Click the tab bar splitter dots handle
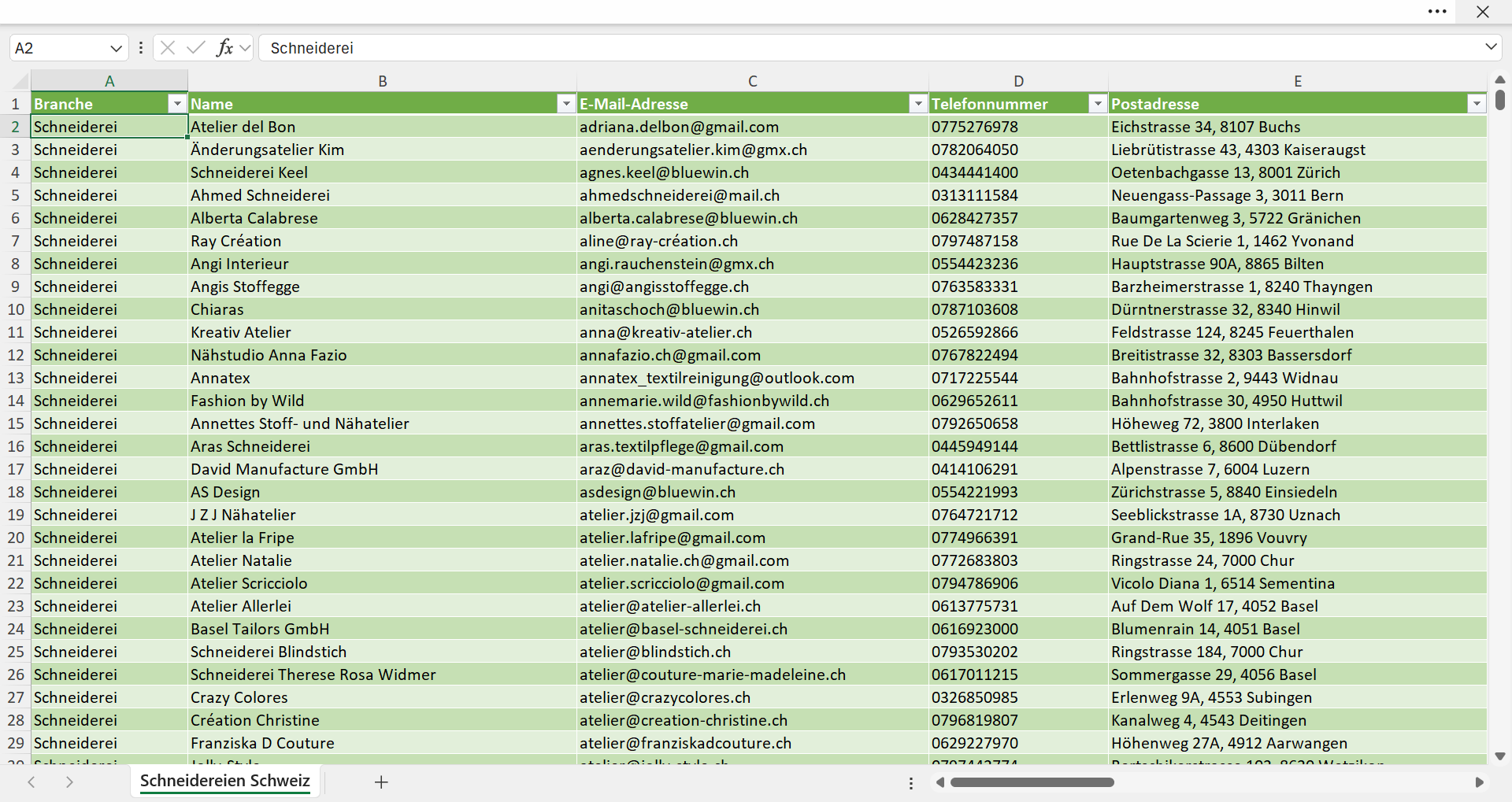The image size is (1512, 802). [911, 783]
